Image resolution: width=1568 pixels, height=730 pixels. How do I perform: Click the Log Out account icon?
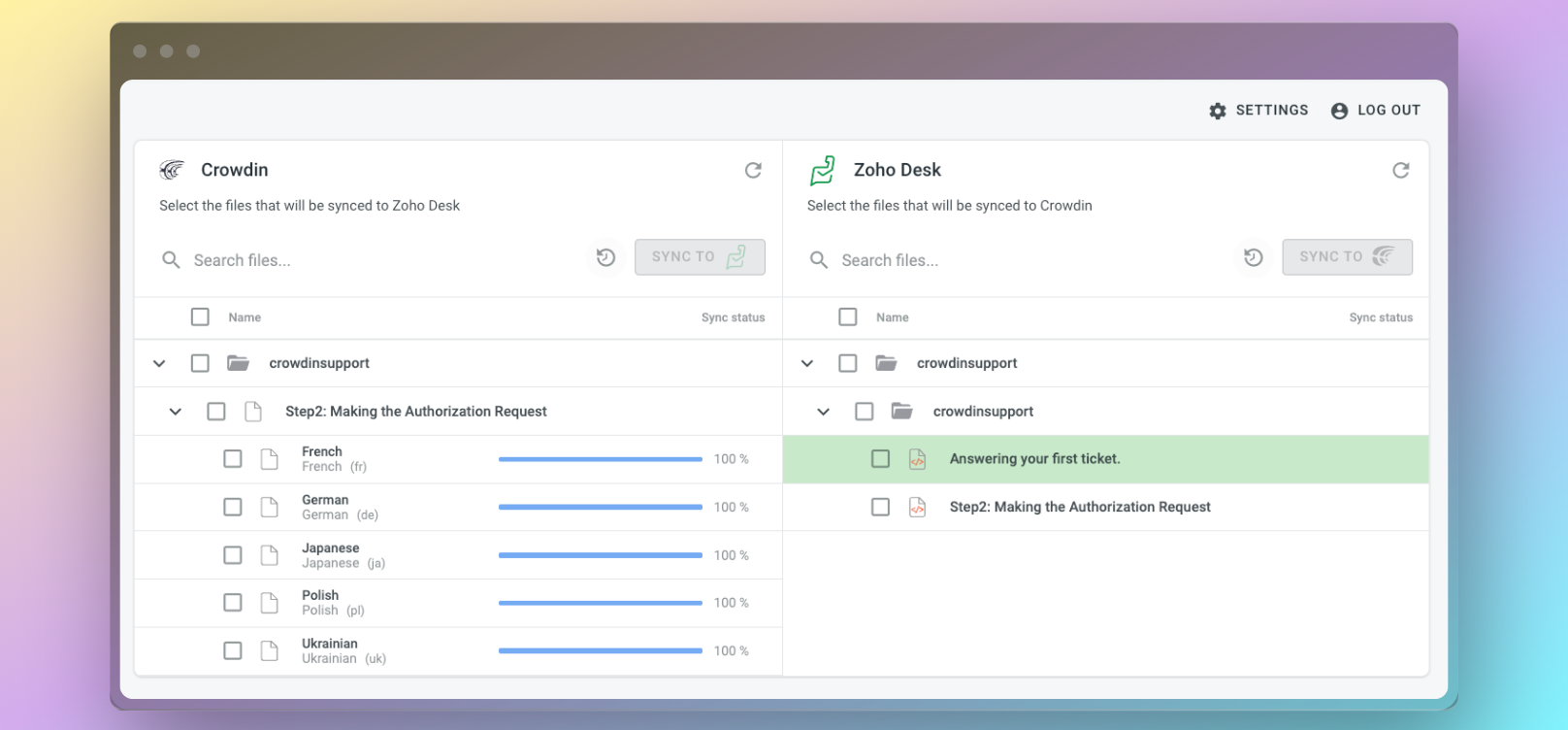pyautogui.click(x=1339, y=111)
